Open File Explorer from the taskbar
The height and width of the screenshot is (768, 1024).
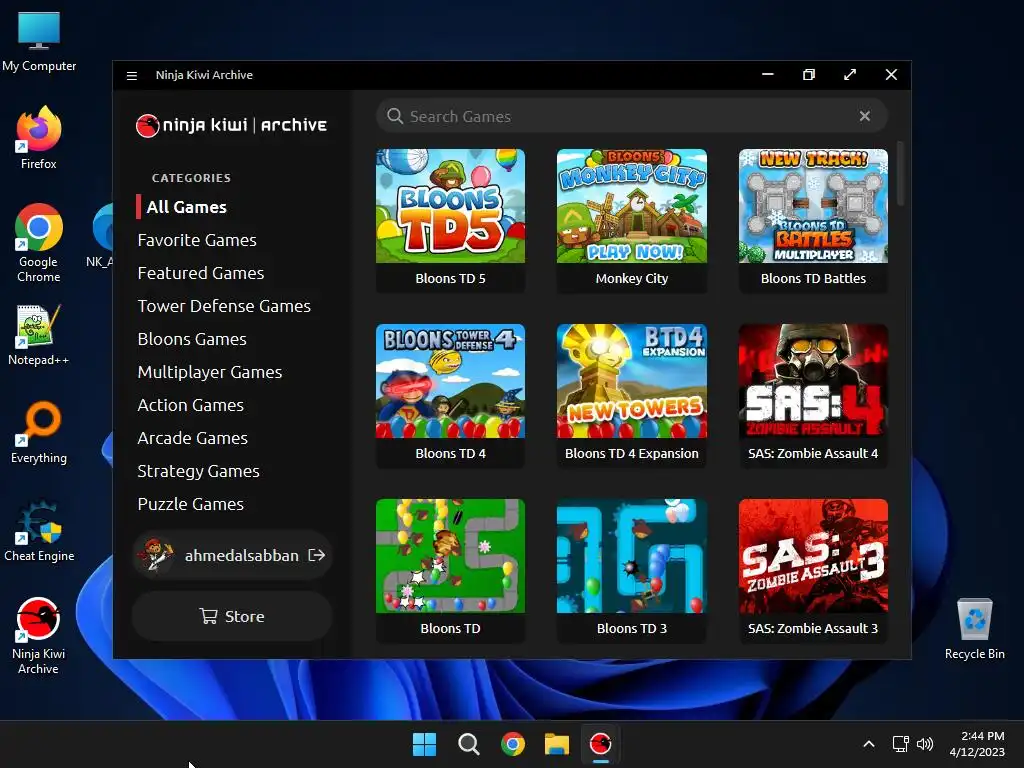click(x=556, y=744)
